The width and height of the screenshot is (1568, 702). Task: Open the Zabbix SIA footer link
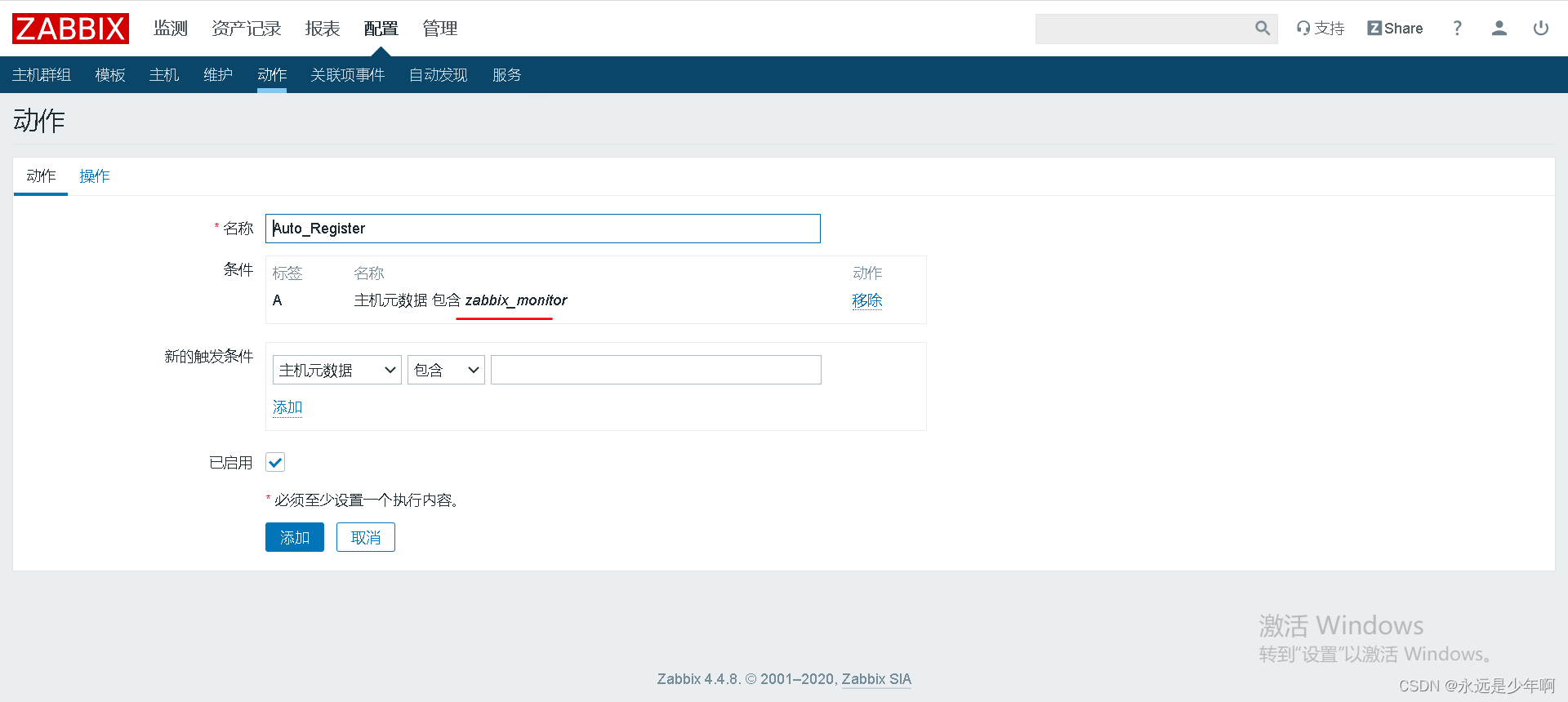pos(876,679)
